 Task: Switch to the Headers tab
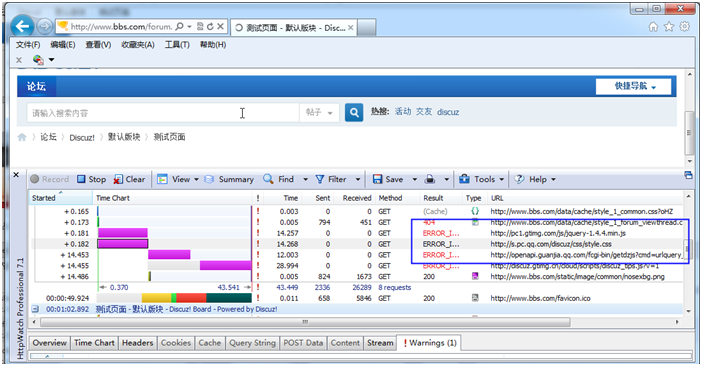pos(137,343)
